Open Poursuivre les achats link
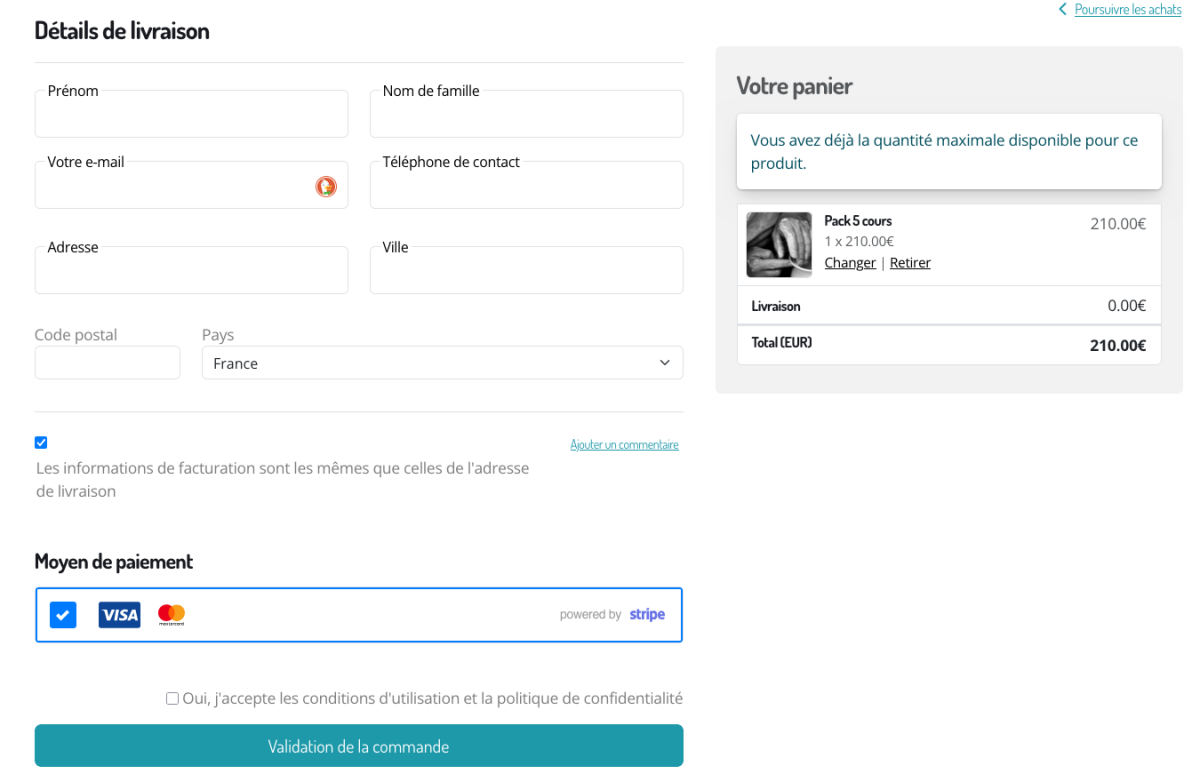 [x=1127, y=10]
